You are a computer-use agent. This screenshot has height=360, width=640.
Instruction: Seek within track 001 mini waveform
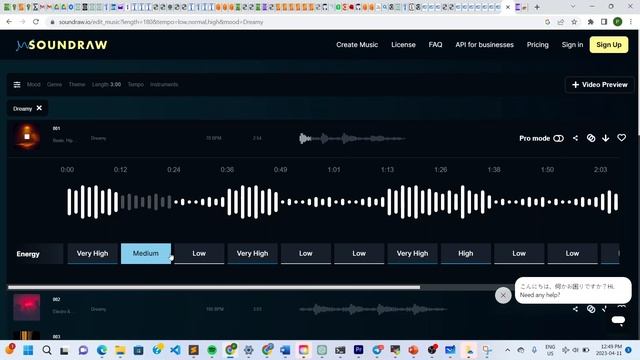pos(352,138)
